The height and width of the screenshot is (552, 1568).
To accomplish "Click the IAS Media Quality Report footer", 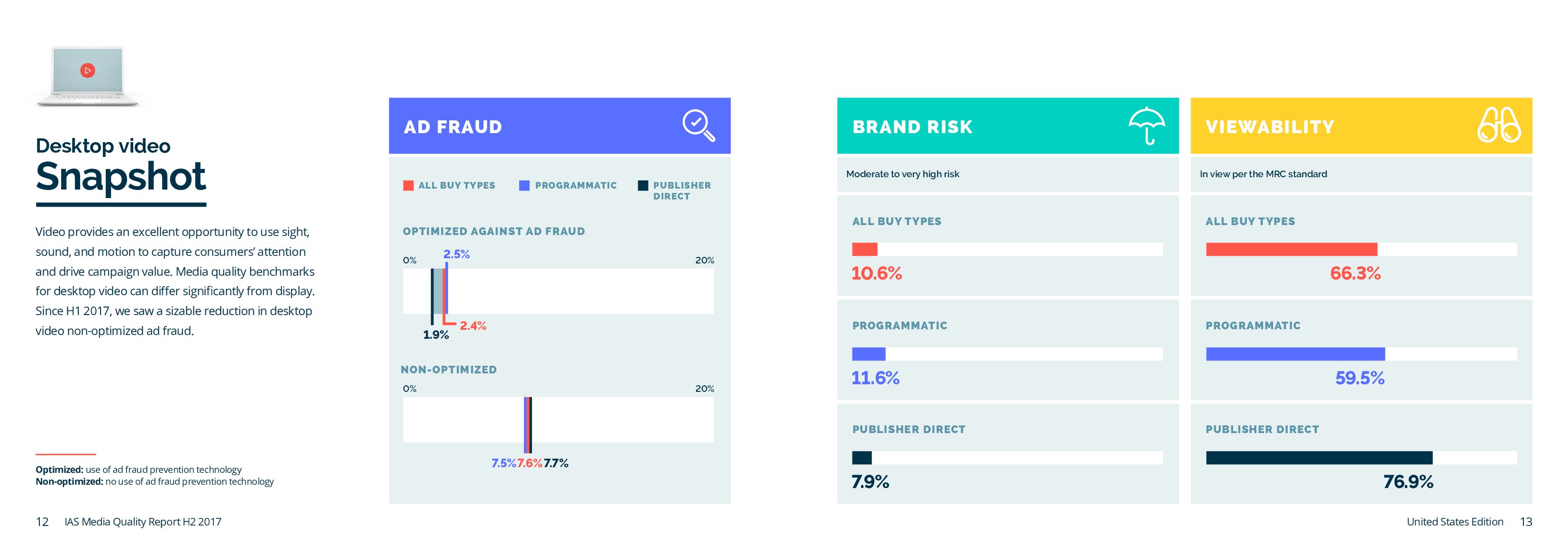I will pyautogui.click(x=143, y=522).
